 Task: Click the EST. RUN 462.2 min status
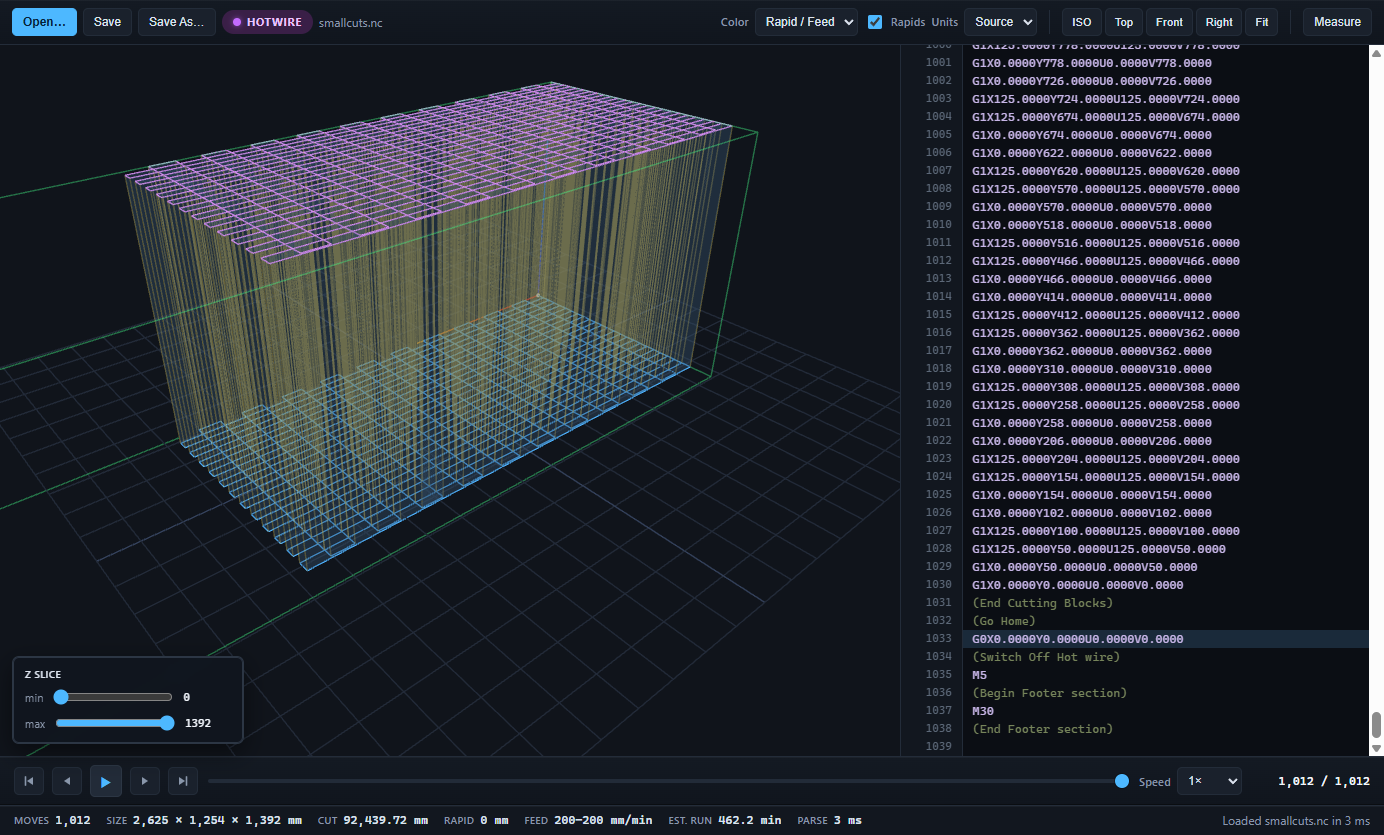[x=725, y=821]
